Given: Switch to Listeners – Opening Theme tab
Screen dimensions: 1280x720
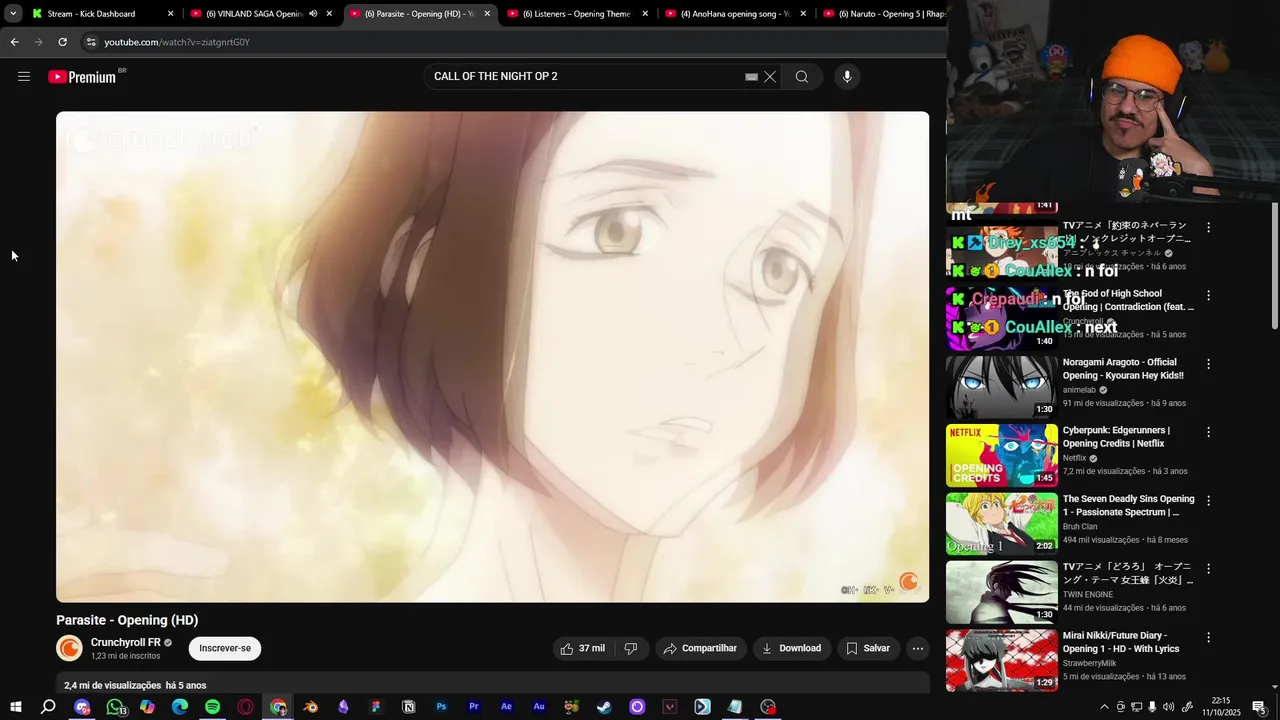Looking at the screenshot, I should [577, 14].
